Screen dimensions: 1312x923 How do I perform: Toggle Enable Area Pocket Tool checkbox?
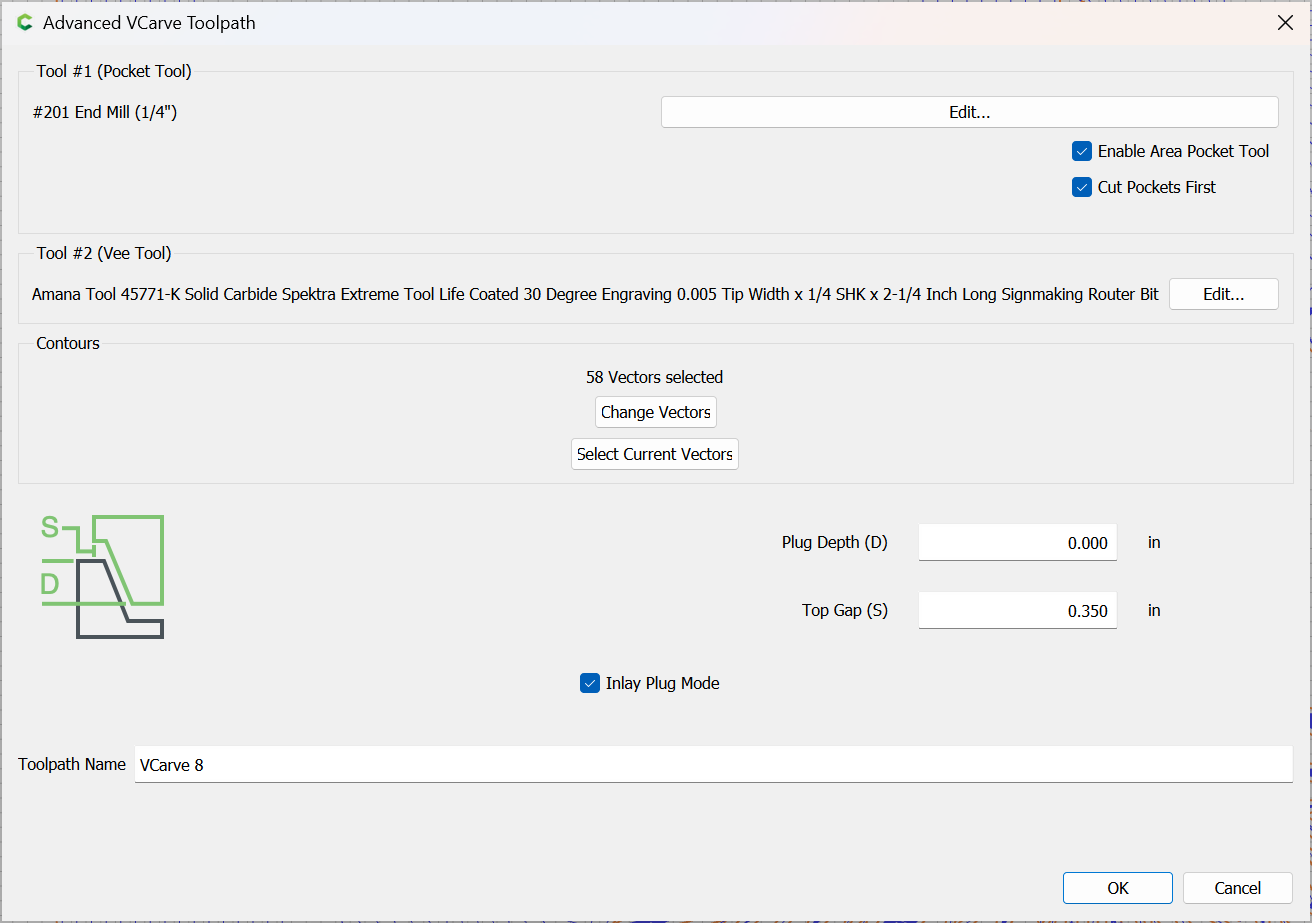click(x=1081, y=151)
